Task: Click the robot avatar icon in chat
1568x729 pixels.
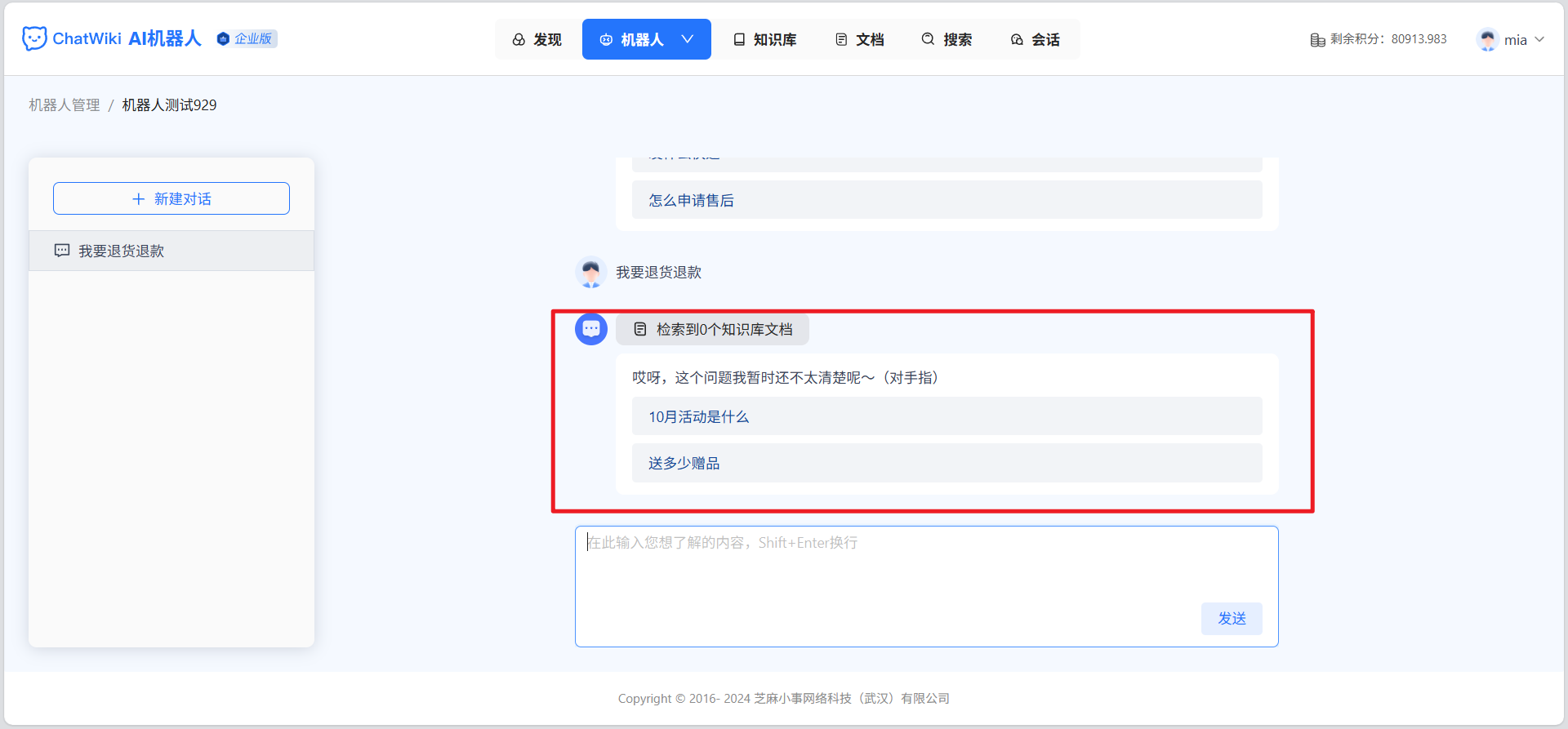Action: pos(591,329)
